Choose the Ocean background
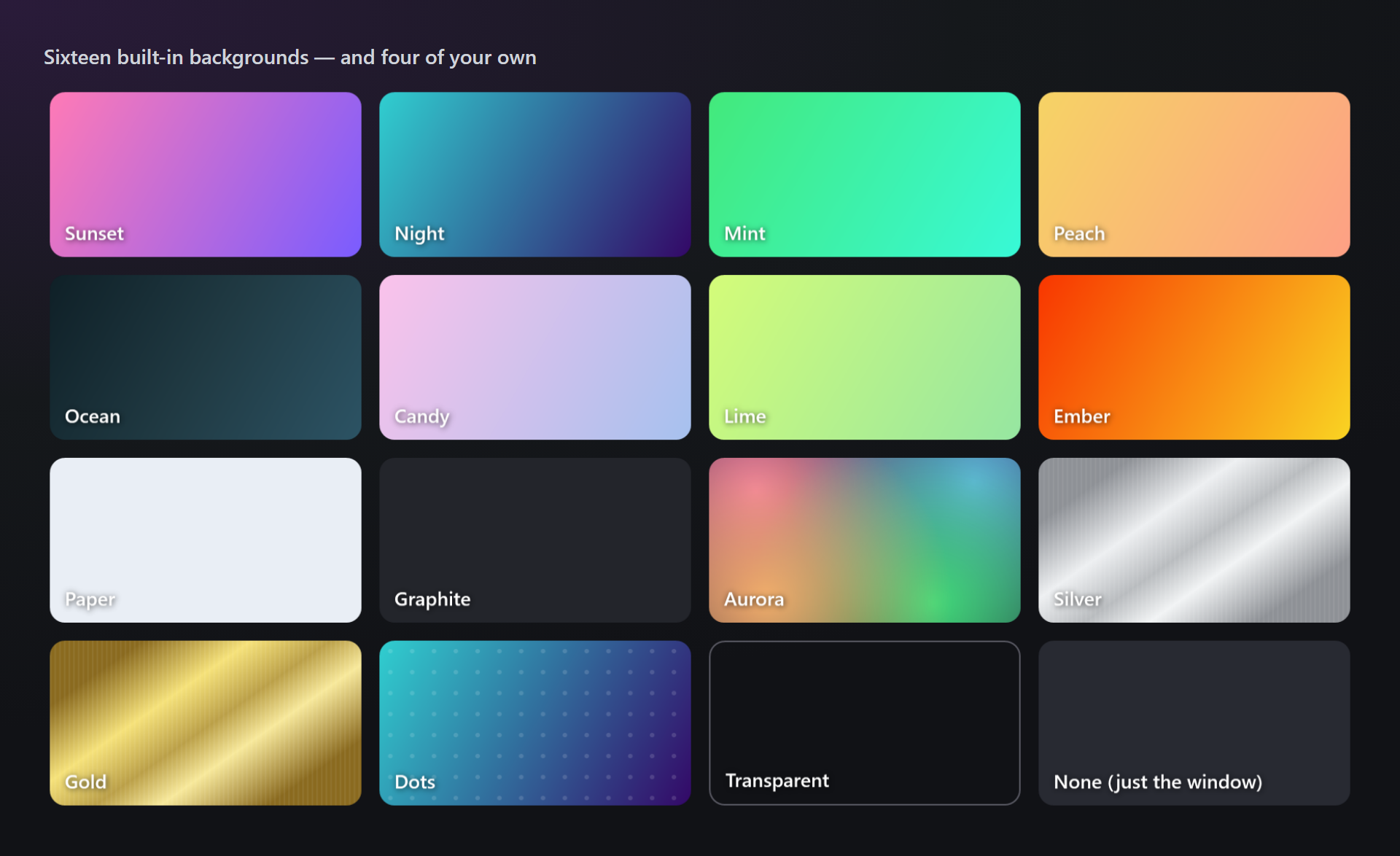 tap(206, 357)
